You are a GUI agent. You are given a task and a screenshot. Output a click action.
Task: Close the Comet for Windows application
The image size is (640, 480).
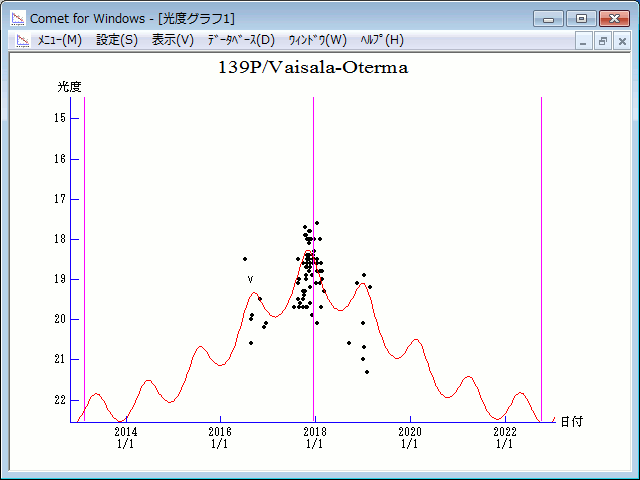click(614, 19)
